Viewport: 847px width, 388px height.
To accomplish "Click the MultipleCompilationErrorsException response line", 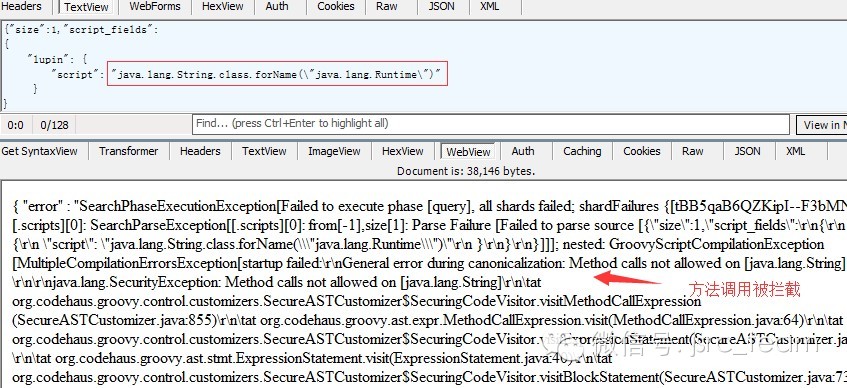I will [428, 264].
